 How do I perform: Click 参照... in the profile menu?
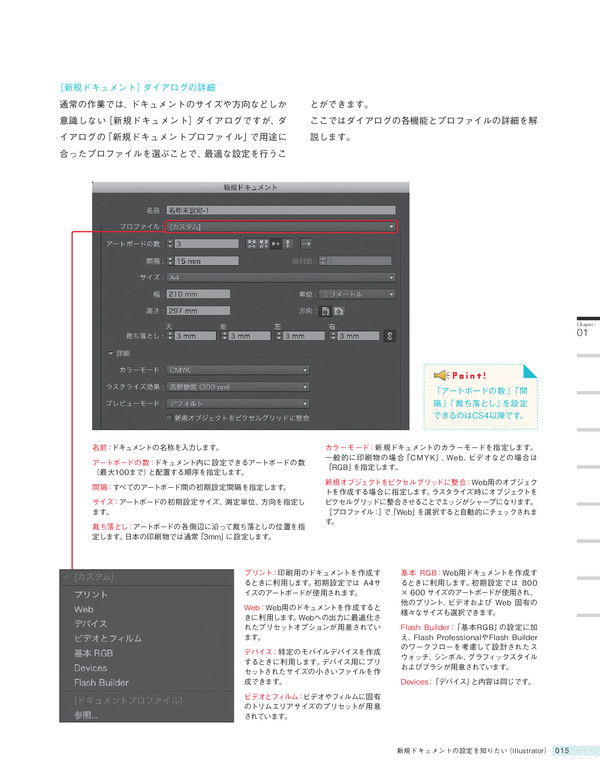click(x=88, y=715)
